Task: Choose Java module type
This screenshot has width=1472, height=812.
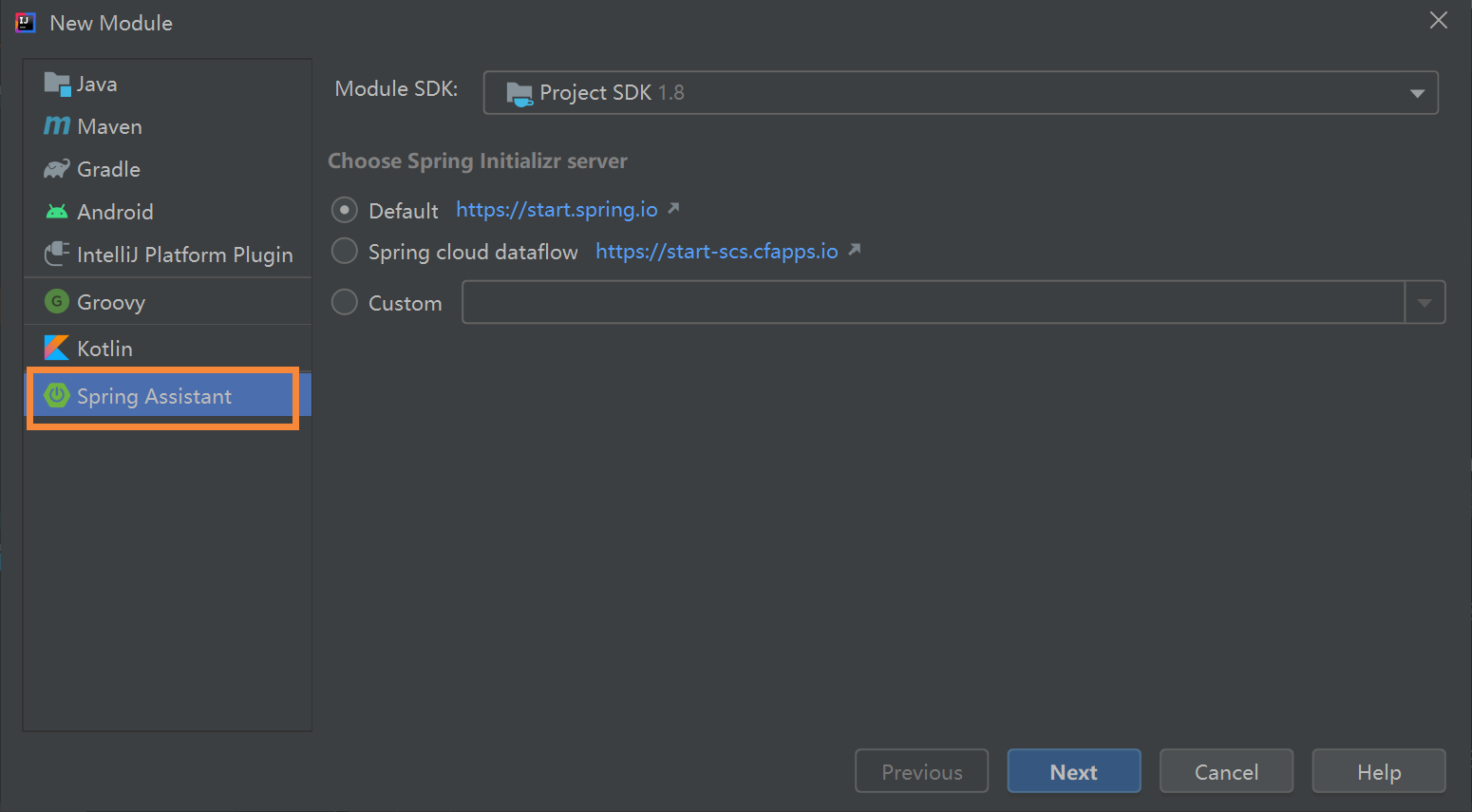Action: [x=167, y=85]
